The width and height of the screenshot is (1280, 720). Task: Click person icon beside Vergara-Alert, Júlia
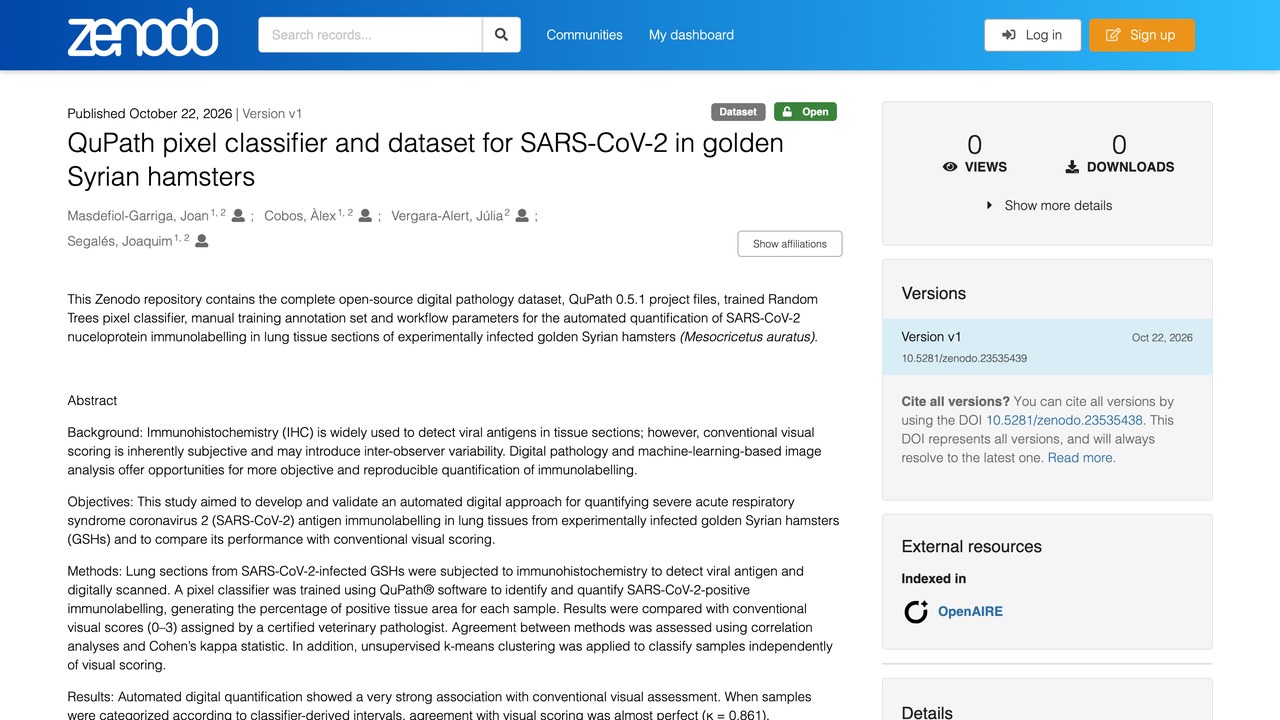coord(522,215)
